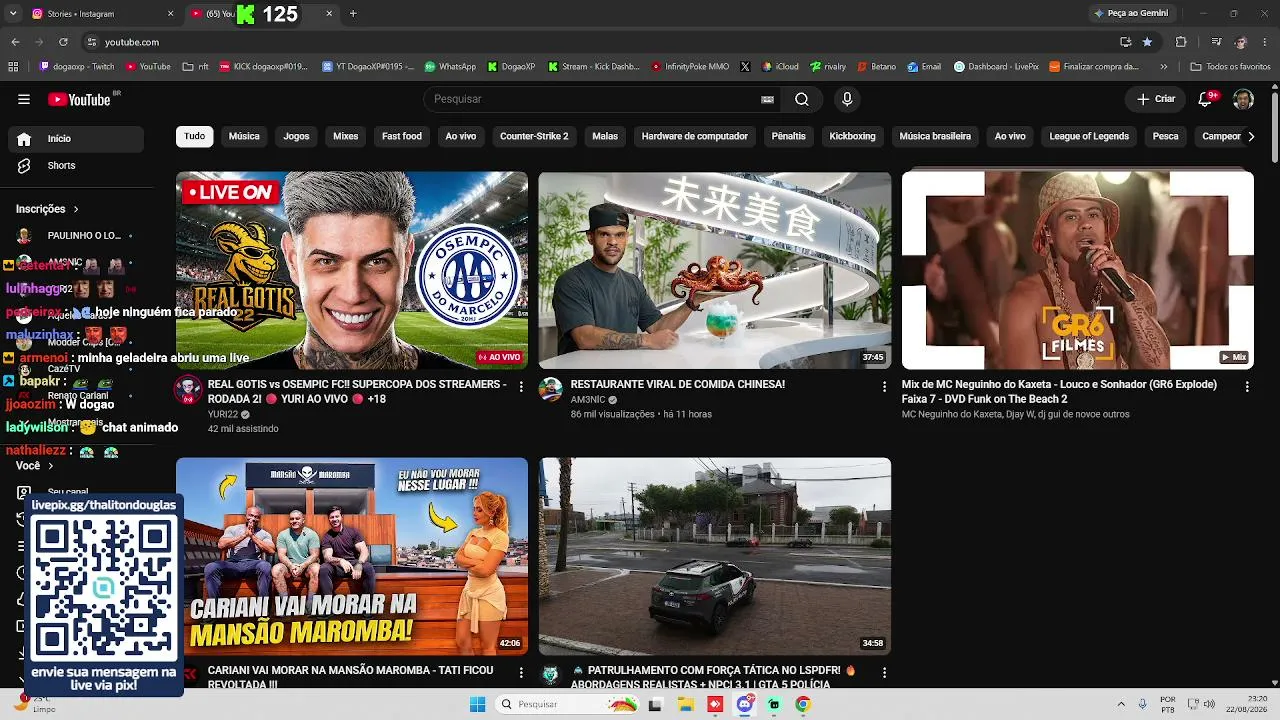The width and height of the screenshot is (1280, 720).
Task: Go back with the browser back arrow
Action: click(x=15, y=42)
